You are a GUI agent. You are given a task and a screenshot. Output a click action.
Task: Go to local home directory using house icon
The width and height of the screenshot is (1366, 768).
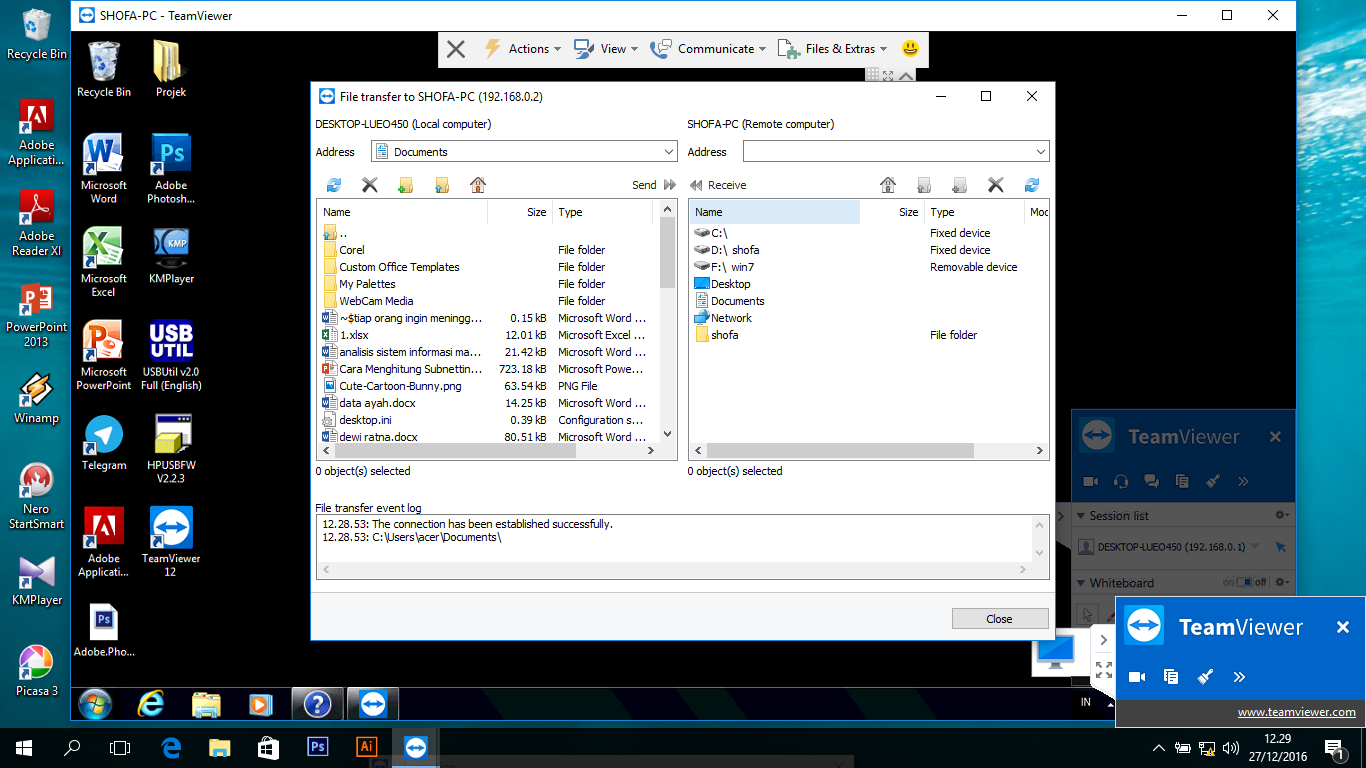click(477, 185)
